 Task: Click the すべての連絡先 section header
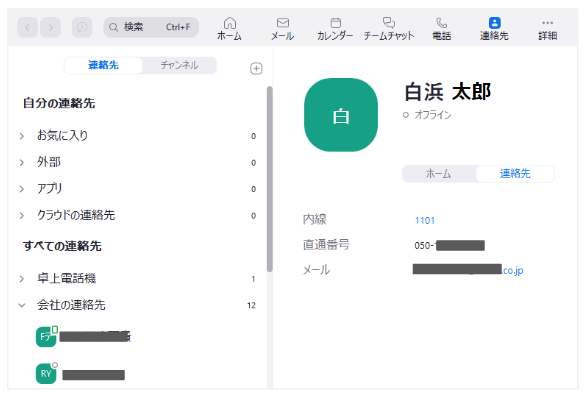(x=62, y=246)
